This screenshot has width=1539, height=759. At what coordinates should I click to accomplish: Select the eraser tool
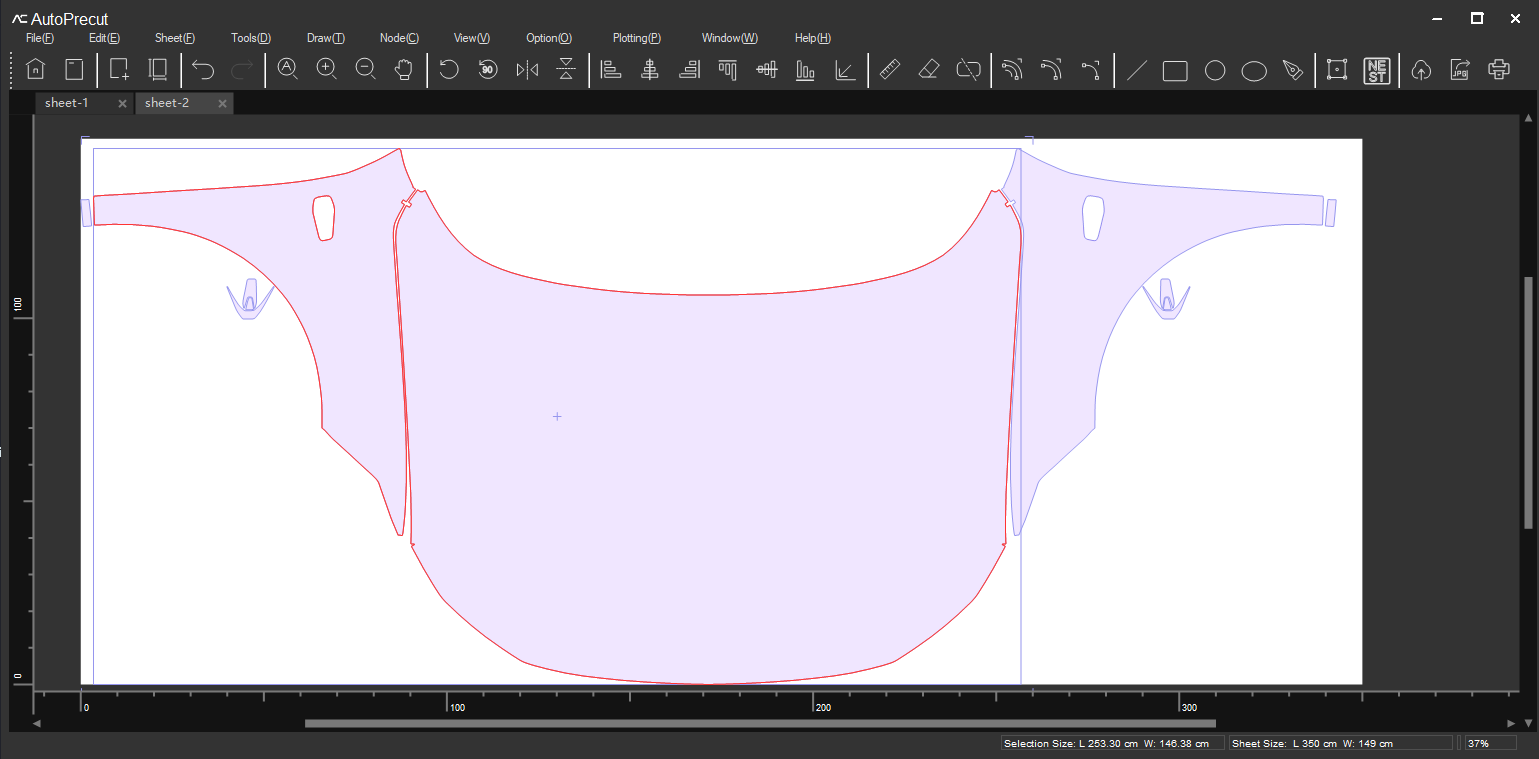coord(929,69)
